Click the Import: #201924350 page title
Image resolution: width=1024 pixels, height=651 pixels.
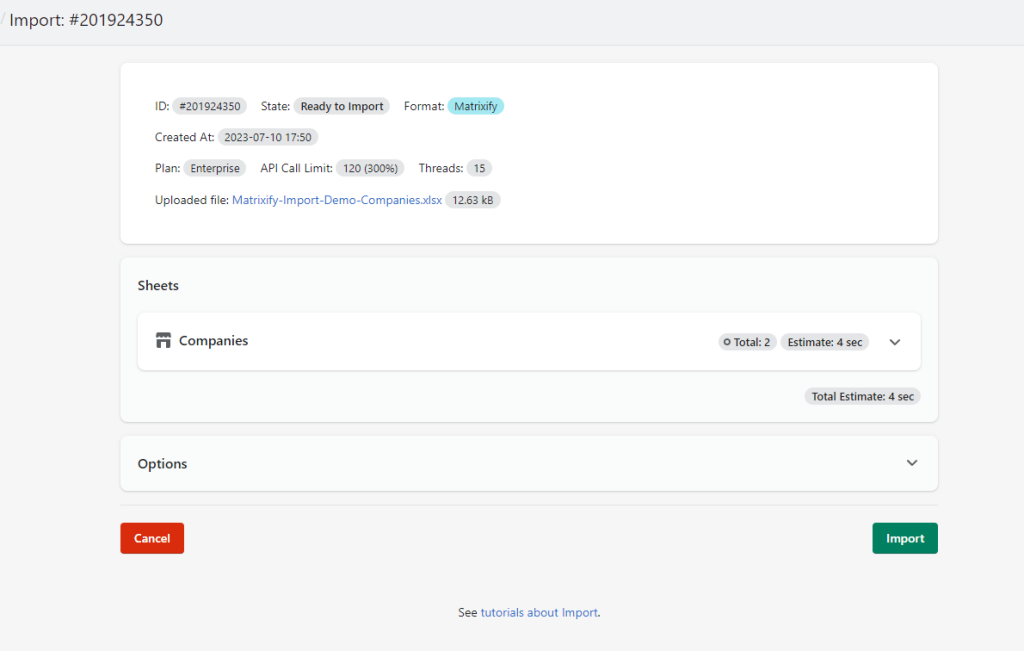coord(85,19)
